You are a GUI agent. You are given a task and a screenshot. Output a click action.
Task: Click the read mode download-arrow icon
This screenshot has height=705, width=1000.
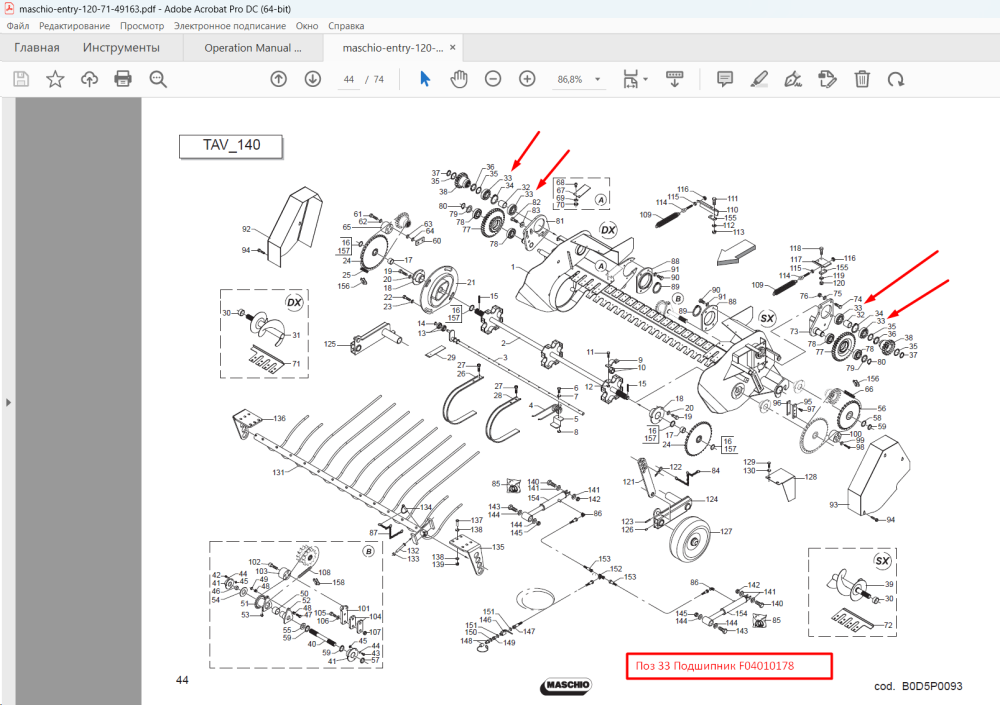pos(675,79)
